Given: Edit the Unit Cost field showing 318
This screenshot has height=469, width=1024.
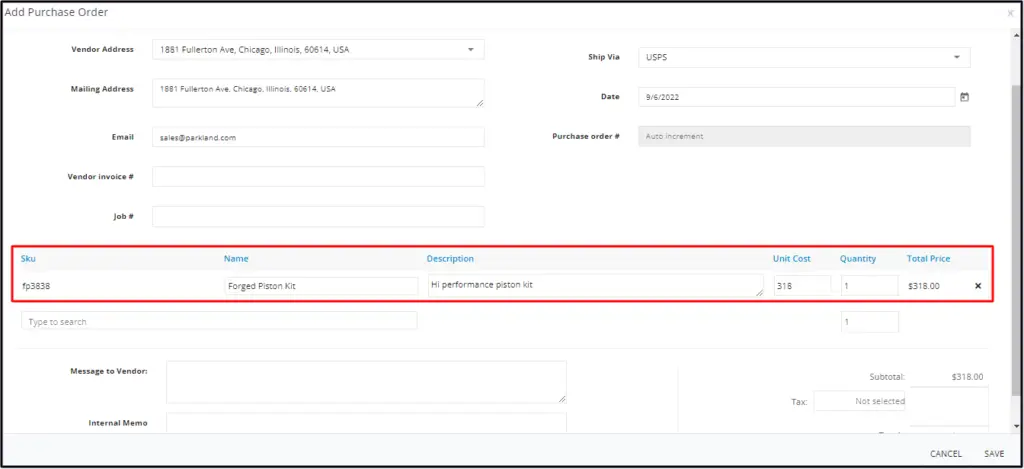Looking at the screenshot, I should pyautogui.click(x=803, y=285).
